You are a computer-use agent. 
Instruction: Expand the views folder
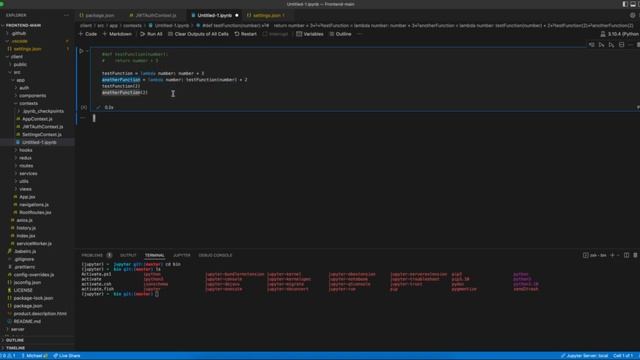point(25,189)
